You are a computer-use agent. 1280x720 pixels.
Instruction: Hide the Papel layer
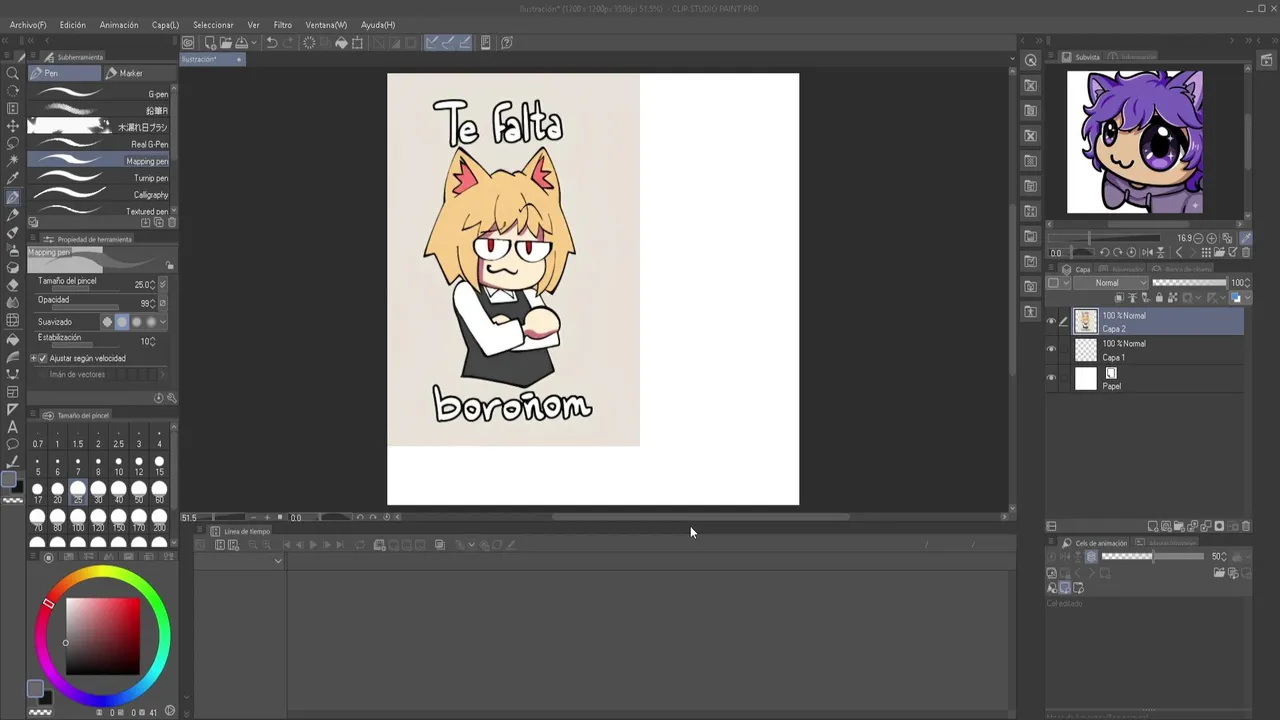[1051, 378]
